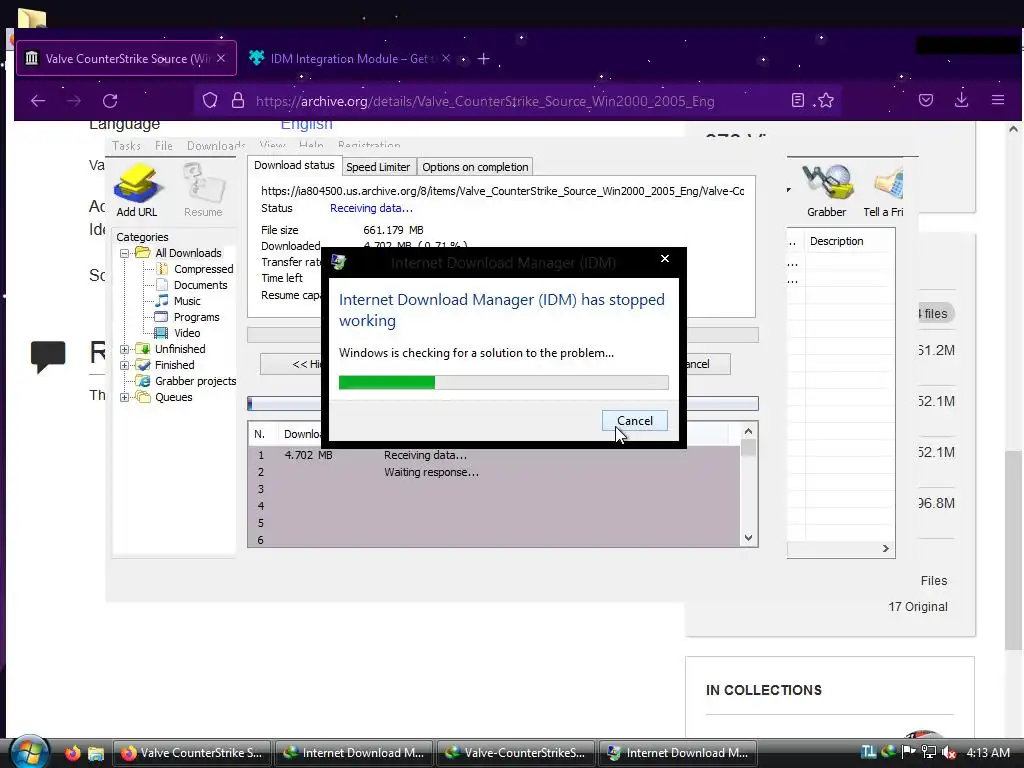Launch Firefox from quick launch
Screen dimensions: 1024x768
pos(72,753)
